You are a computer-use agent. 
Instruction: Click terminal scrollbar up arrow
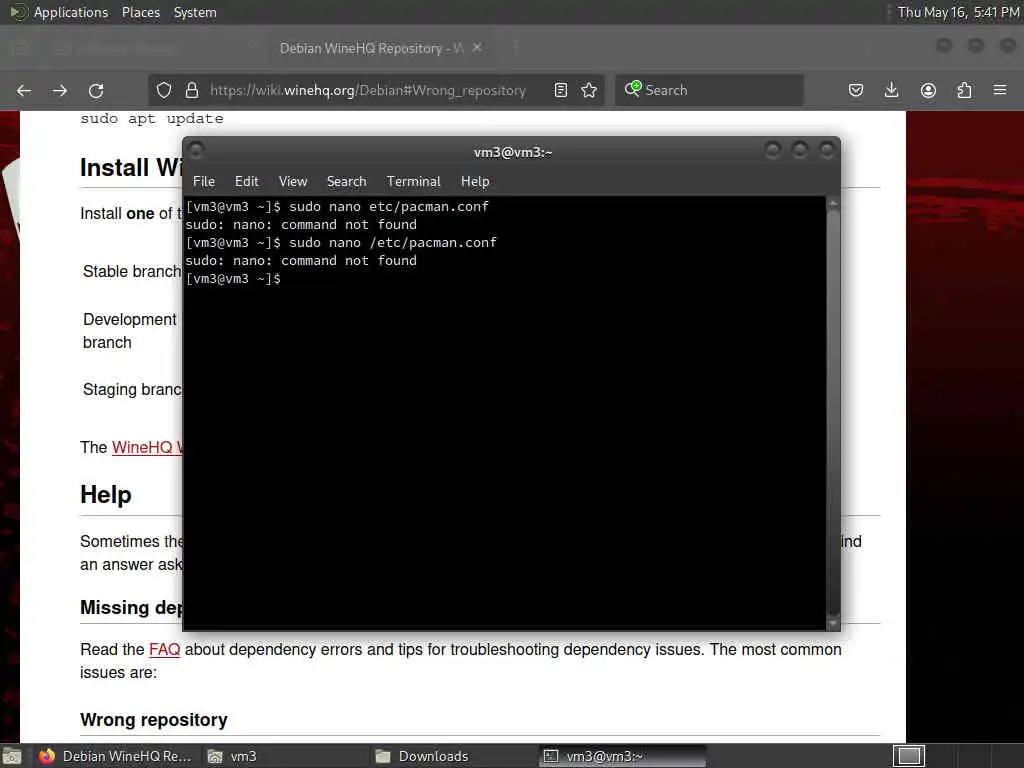tap(833, 204)
